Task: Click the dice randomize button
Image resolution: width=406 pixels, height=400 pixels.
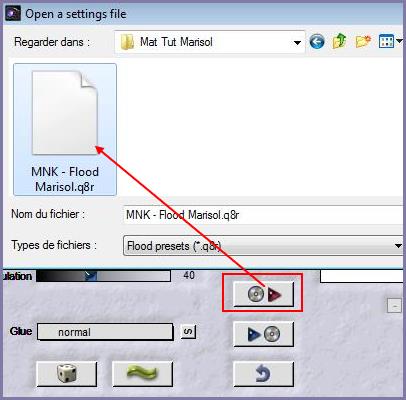Action: pos(67,374)
